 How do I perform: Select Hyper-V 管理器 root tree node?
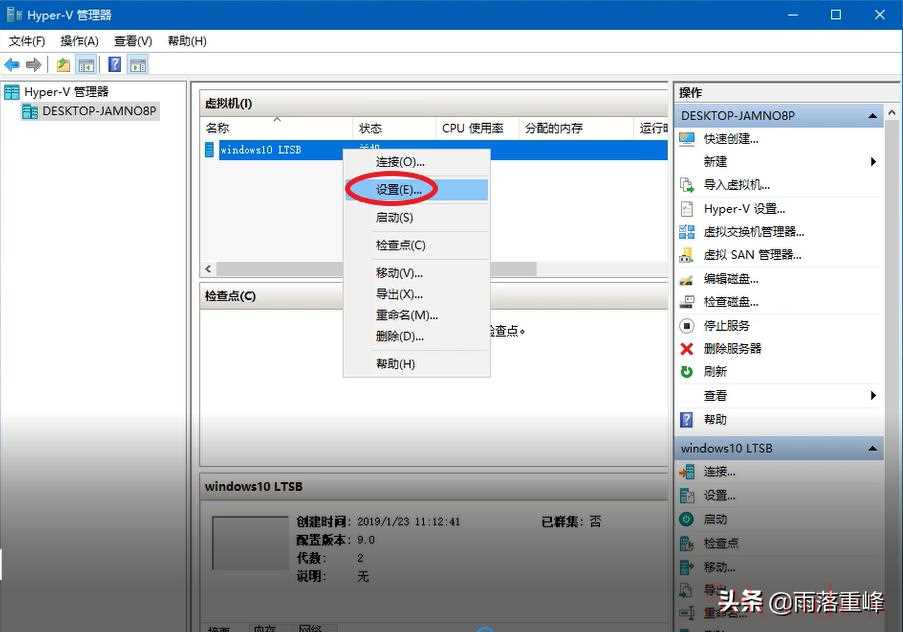pos(66,92)
